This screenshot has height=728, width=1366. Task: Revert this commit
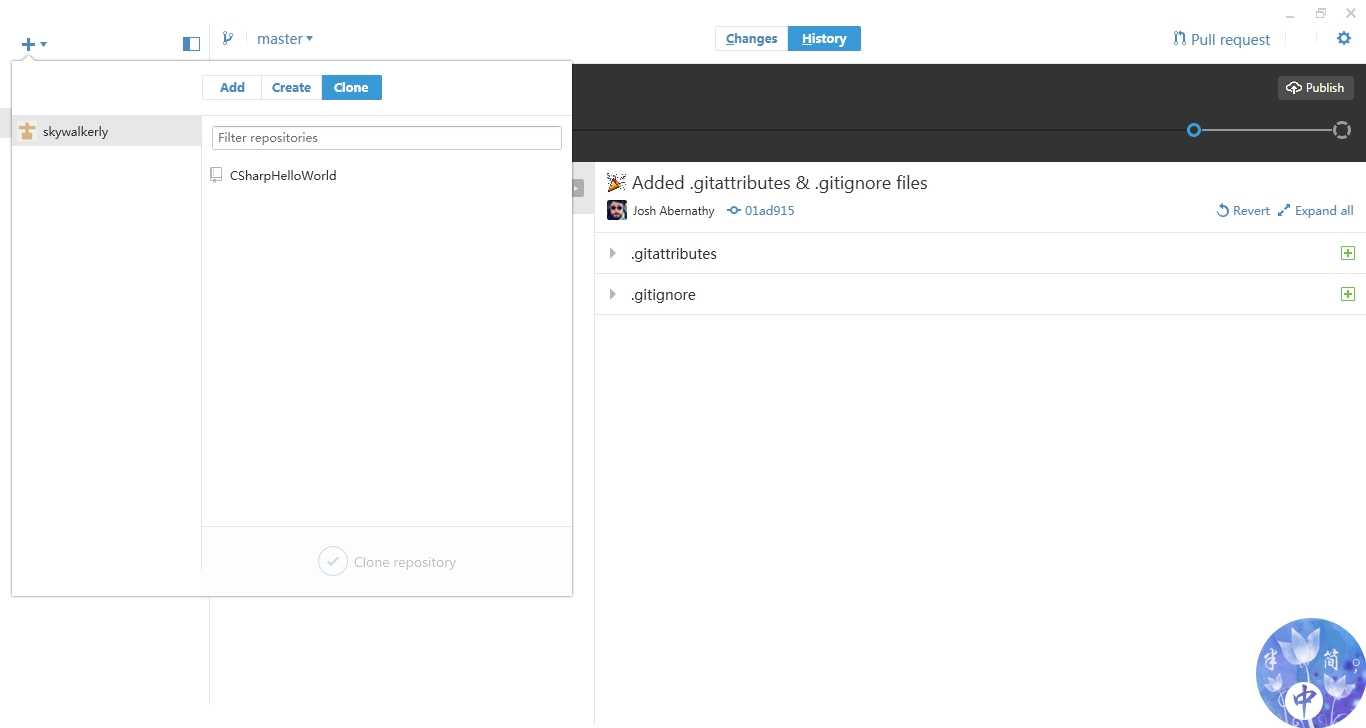coord(1243,210)
